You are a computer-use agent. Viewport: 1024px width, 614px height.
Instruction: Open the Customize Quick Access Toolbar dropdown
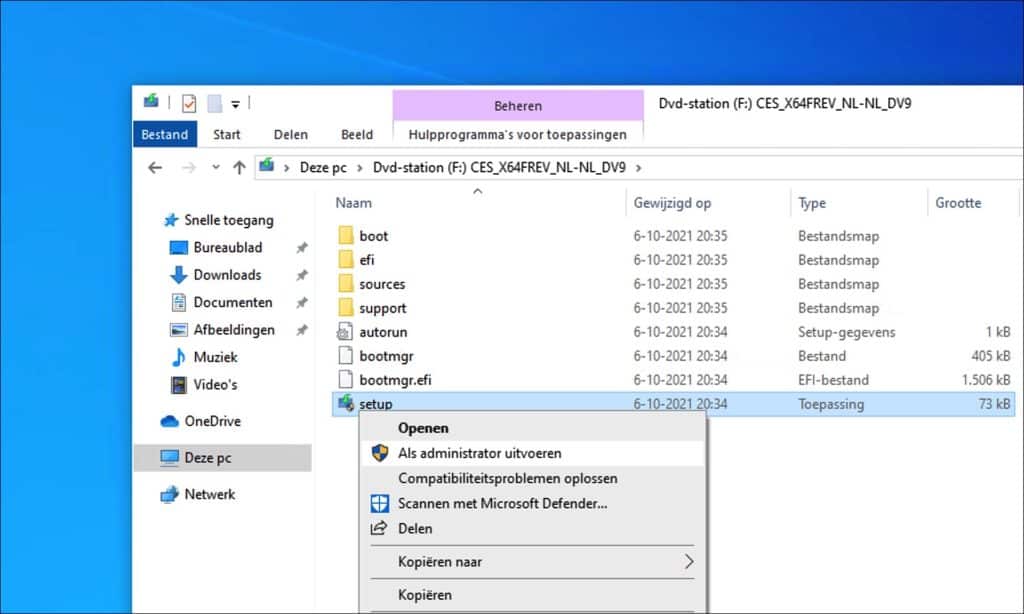click(235, 104)
